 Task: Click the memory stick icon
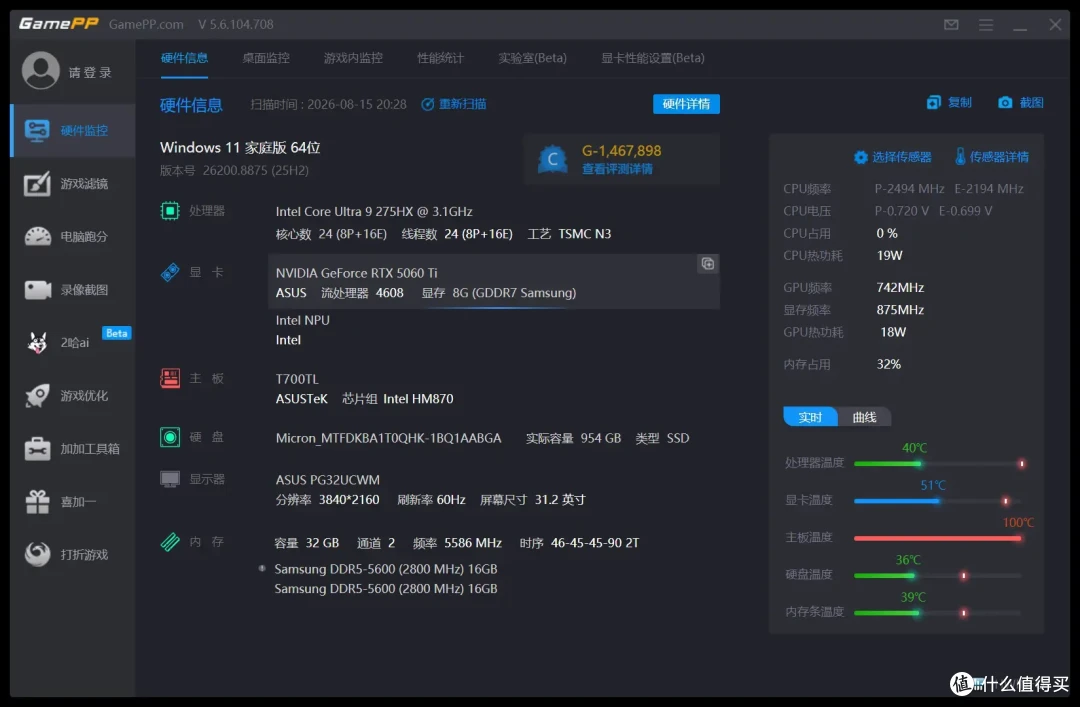coord(170,542)
